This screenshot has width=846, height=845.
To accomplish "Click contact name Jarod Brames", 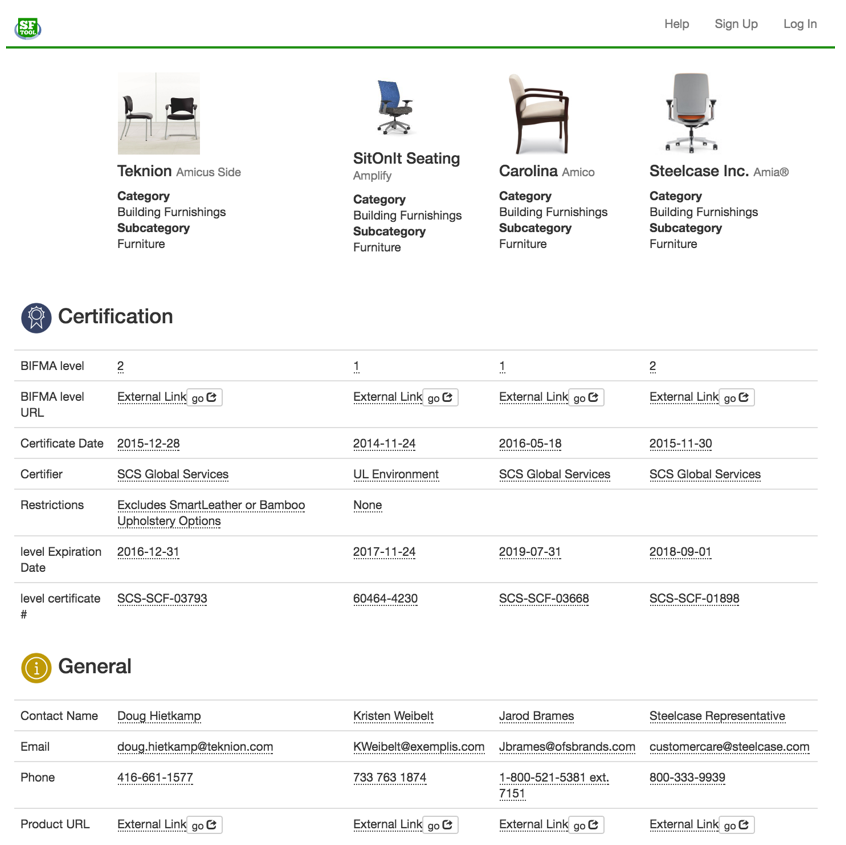I will [536, 716].
